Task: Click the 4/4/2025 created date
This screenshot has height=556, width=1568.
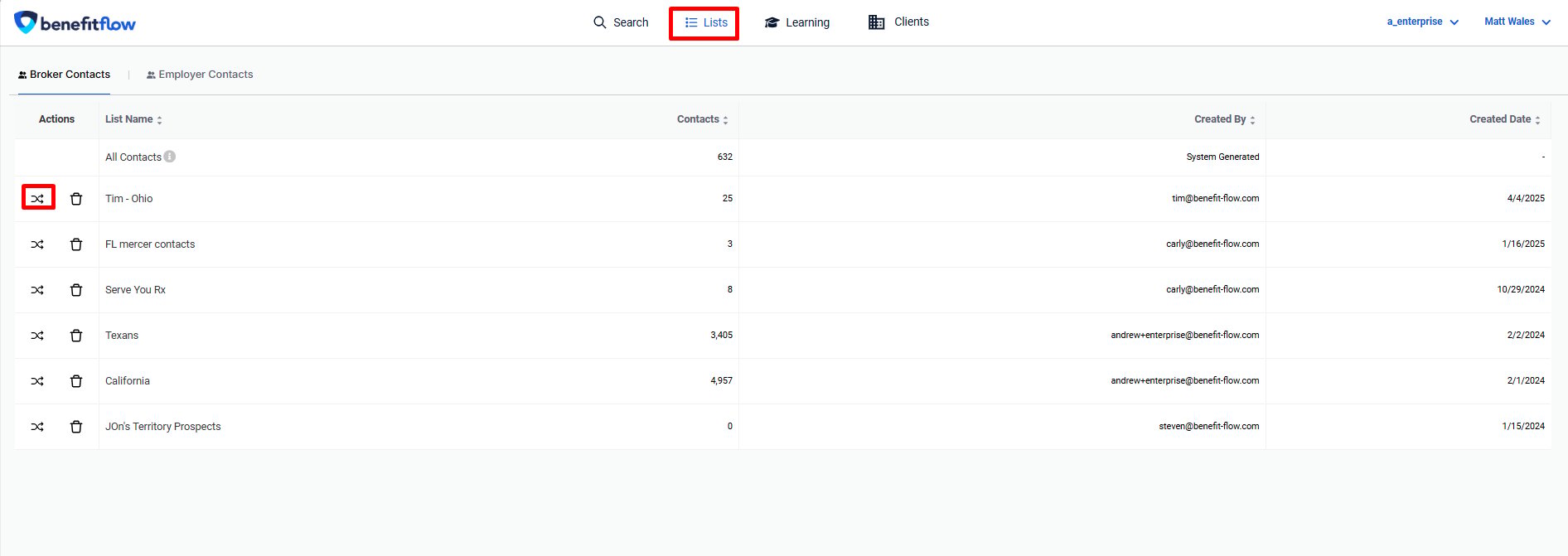Action: pyautogui.click(x=1526, y=198)
